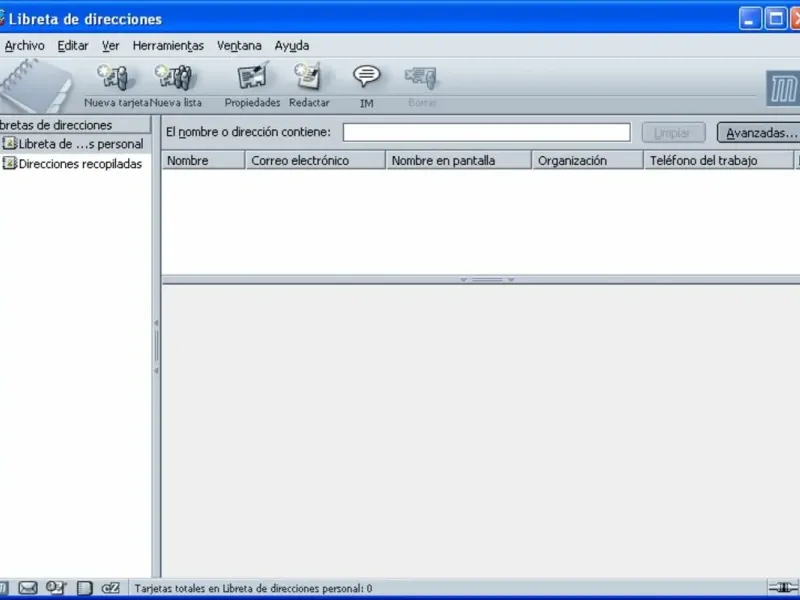800x600 pixels.
Task: Select Direcciones recopiladas in the sidebar
Action: (75, 164)
